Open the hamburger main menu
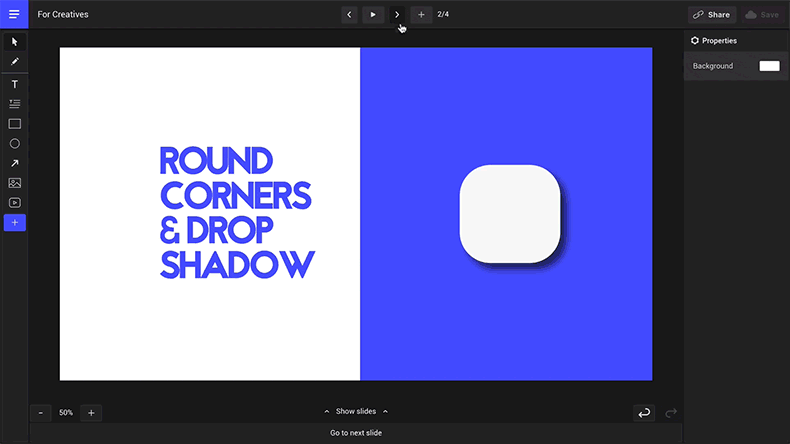Viewport: 790px width, 444px height. coord(14,15)
